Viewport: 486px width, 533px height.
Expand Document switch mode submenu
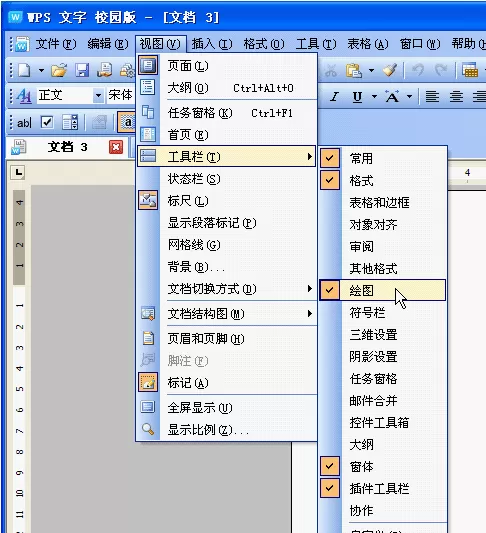227,289
